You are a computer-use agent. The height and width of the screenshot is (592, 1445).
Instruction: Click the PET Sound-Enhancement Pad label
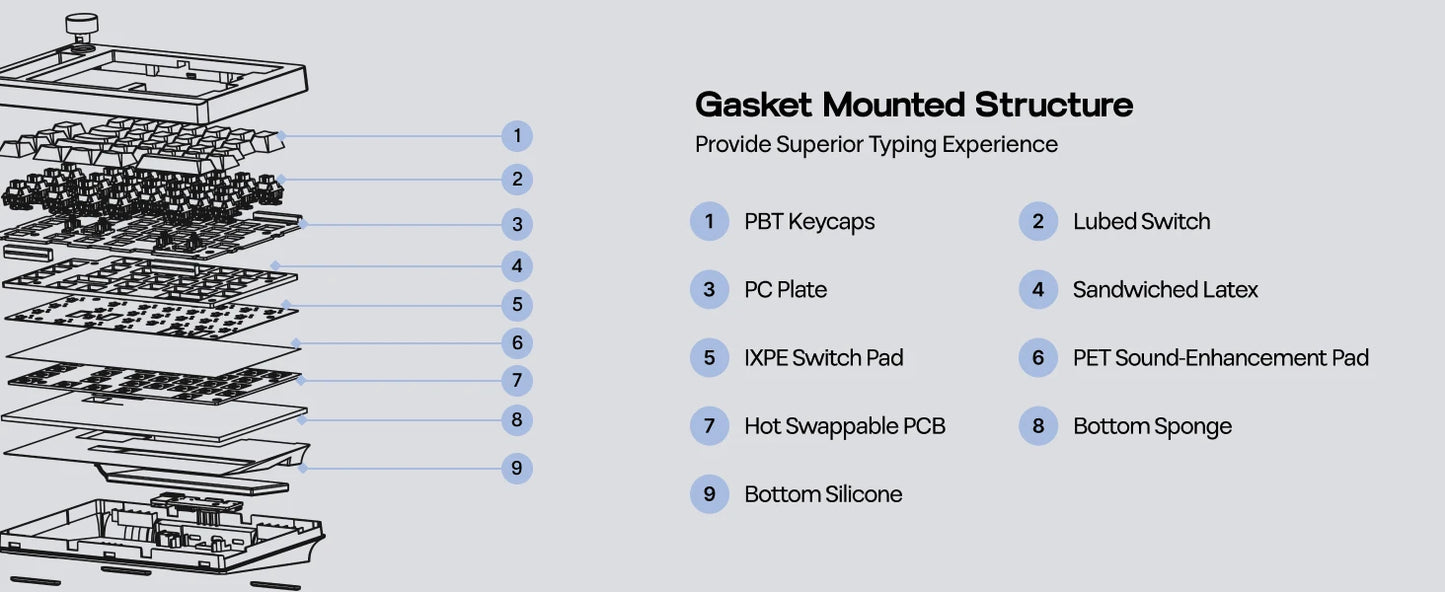1220,358
